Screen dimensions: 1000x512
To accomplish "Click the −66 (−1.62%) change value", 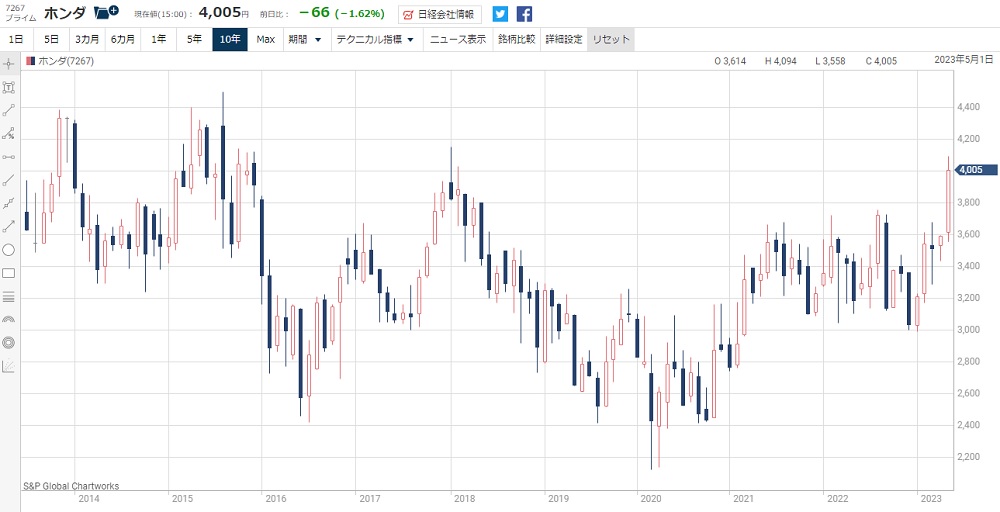I will 341,13.
